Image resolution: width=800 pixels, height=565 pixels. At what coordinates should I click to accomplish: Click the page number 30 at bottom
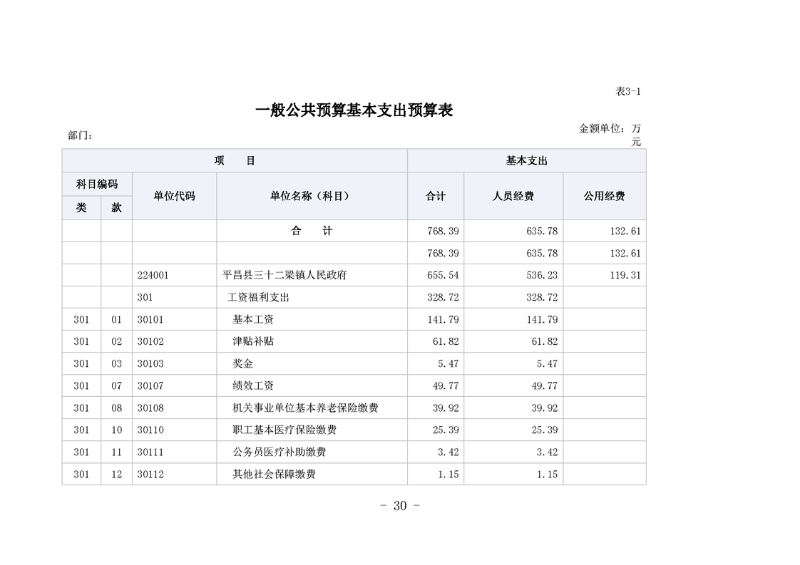[400, 506]
